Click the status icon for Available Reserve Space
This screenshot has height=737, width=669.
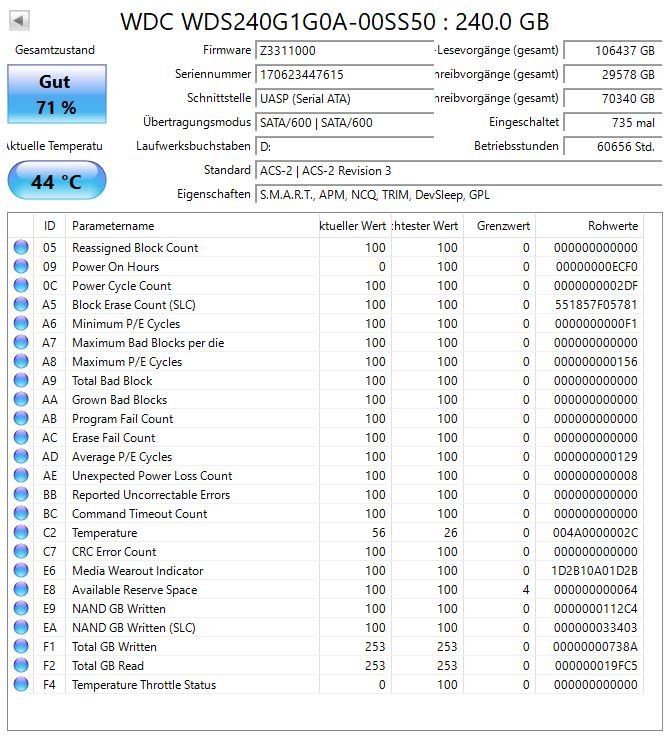coord(21,589)
